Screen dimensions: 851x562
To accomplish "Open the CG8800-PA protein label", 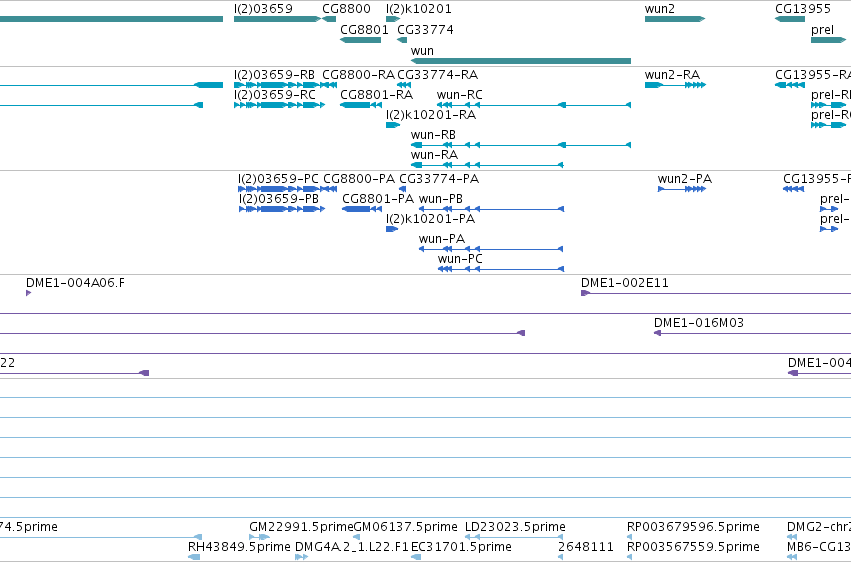I will [x=359, y=179].
